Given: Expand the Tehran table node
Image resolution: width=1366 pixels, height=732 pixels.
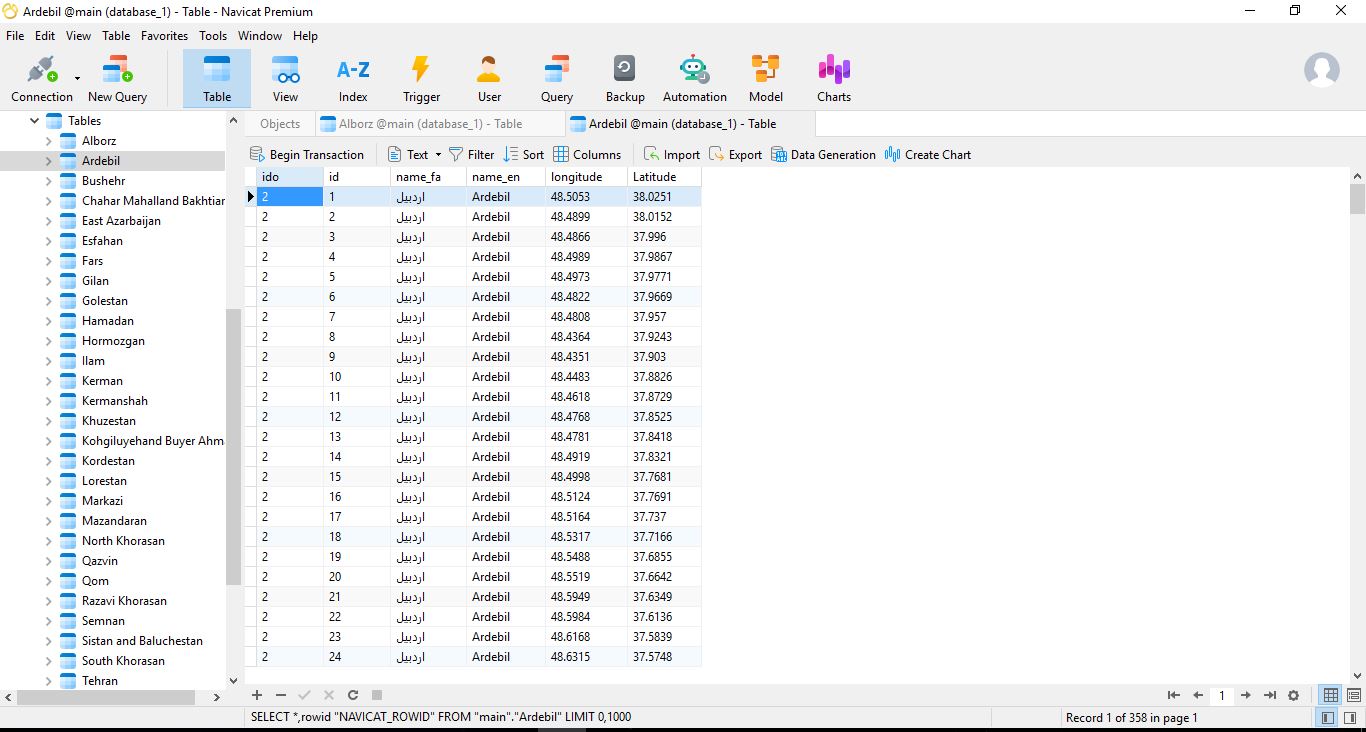Looking at the screenshot, I should 48,681.
